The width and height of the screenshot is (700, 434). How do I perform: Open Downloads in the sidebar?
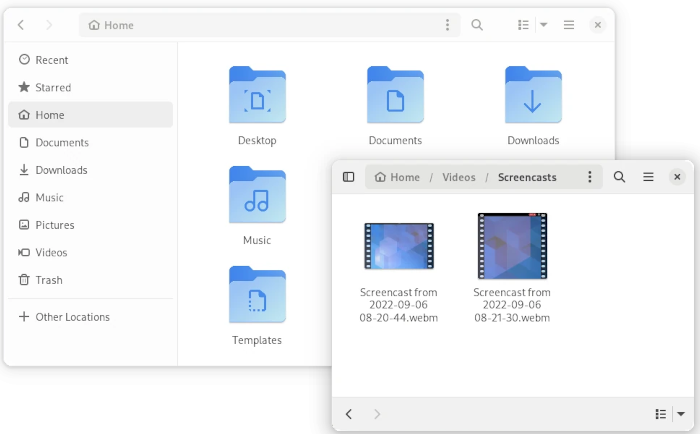coord(90,170)
